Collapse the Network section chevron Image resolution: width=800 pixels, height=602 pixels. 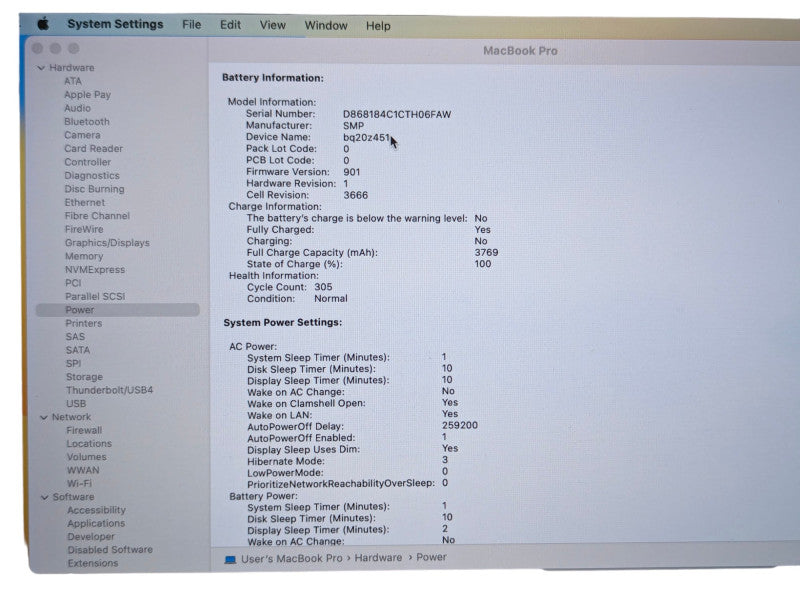click(x=44, y=417)
